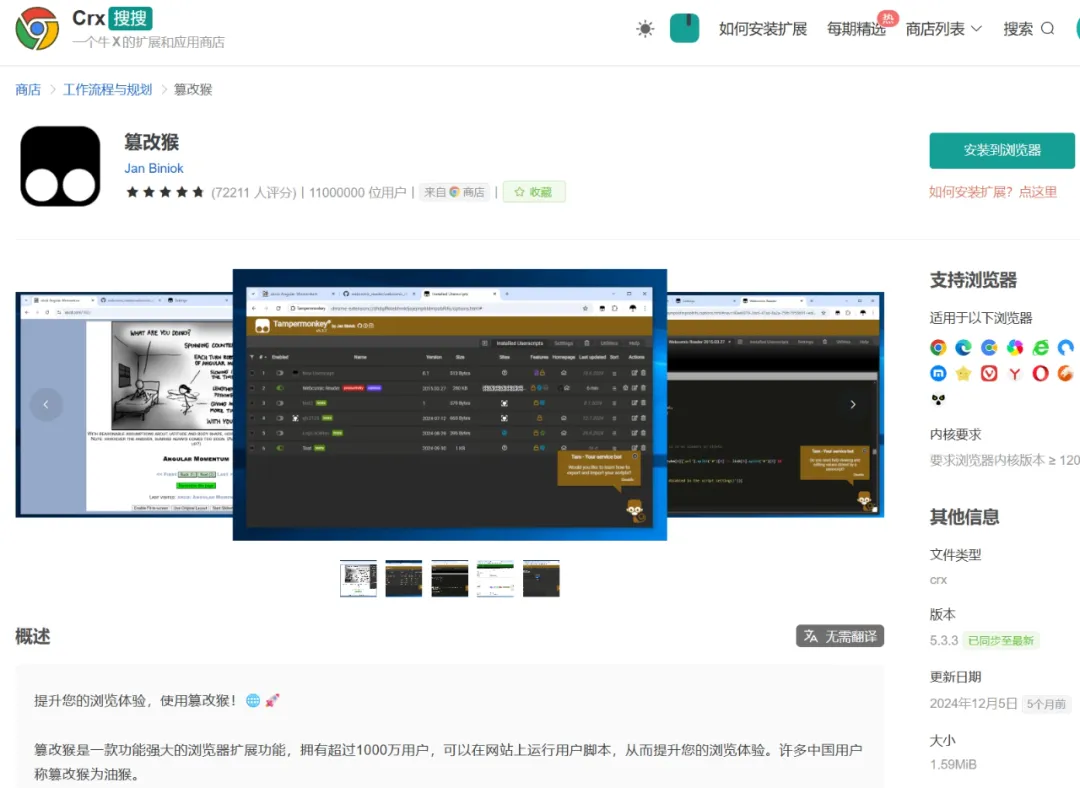The height and width of the screenshot is (788, 1080).
Task: Open the 每期精选 menu item
Action: pyautogui.click(x=856, y=29)
